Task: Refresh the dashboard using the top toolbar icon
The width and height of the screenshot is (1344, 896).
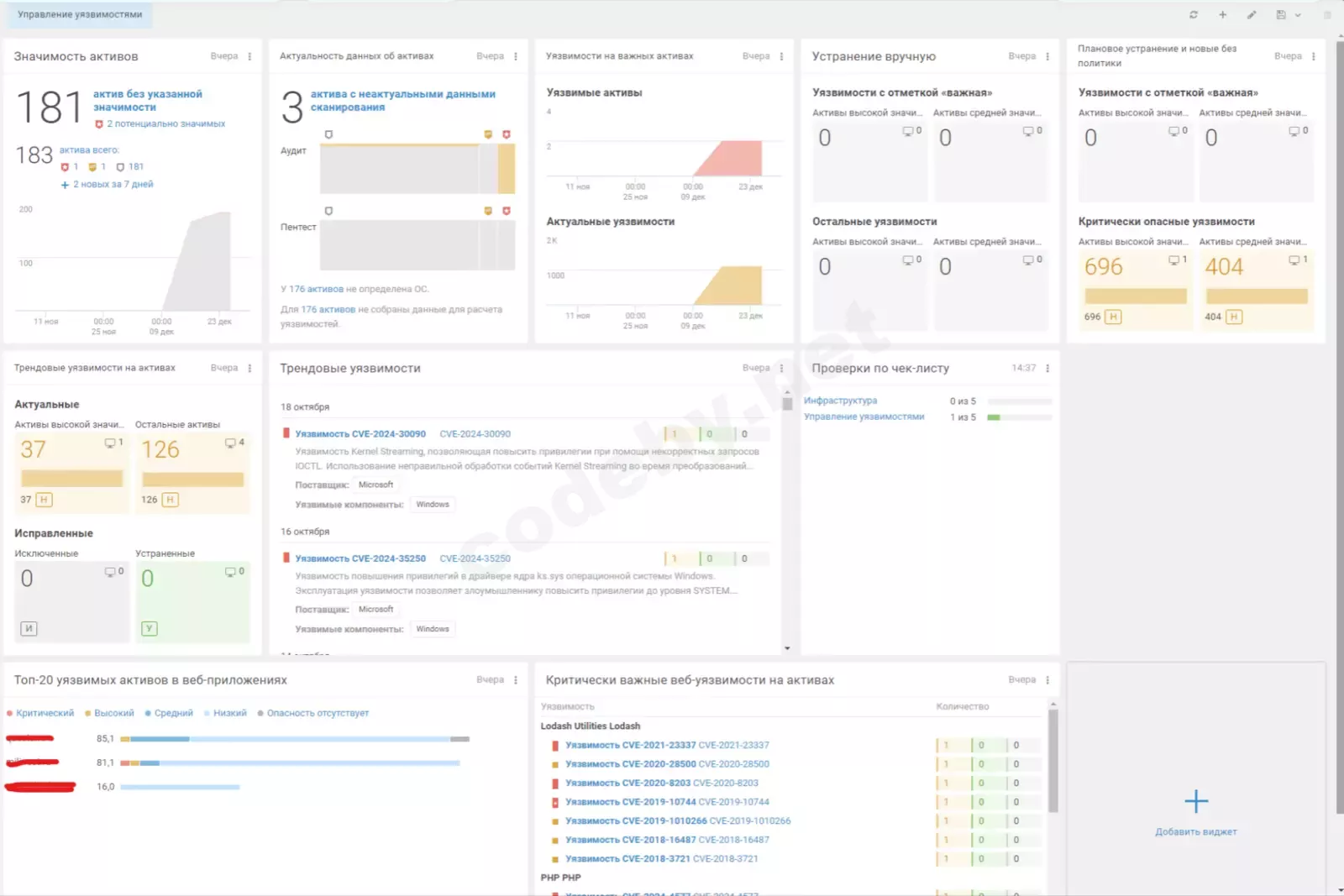Action: pos(1194,14)
